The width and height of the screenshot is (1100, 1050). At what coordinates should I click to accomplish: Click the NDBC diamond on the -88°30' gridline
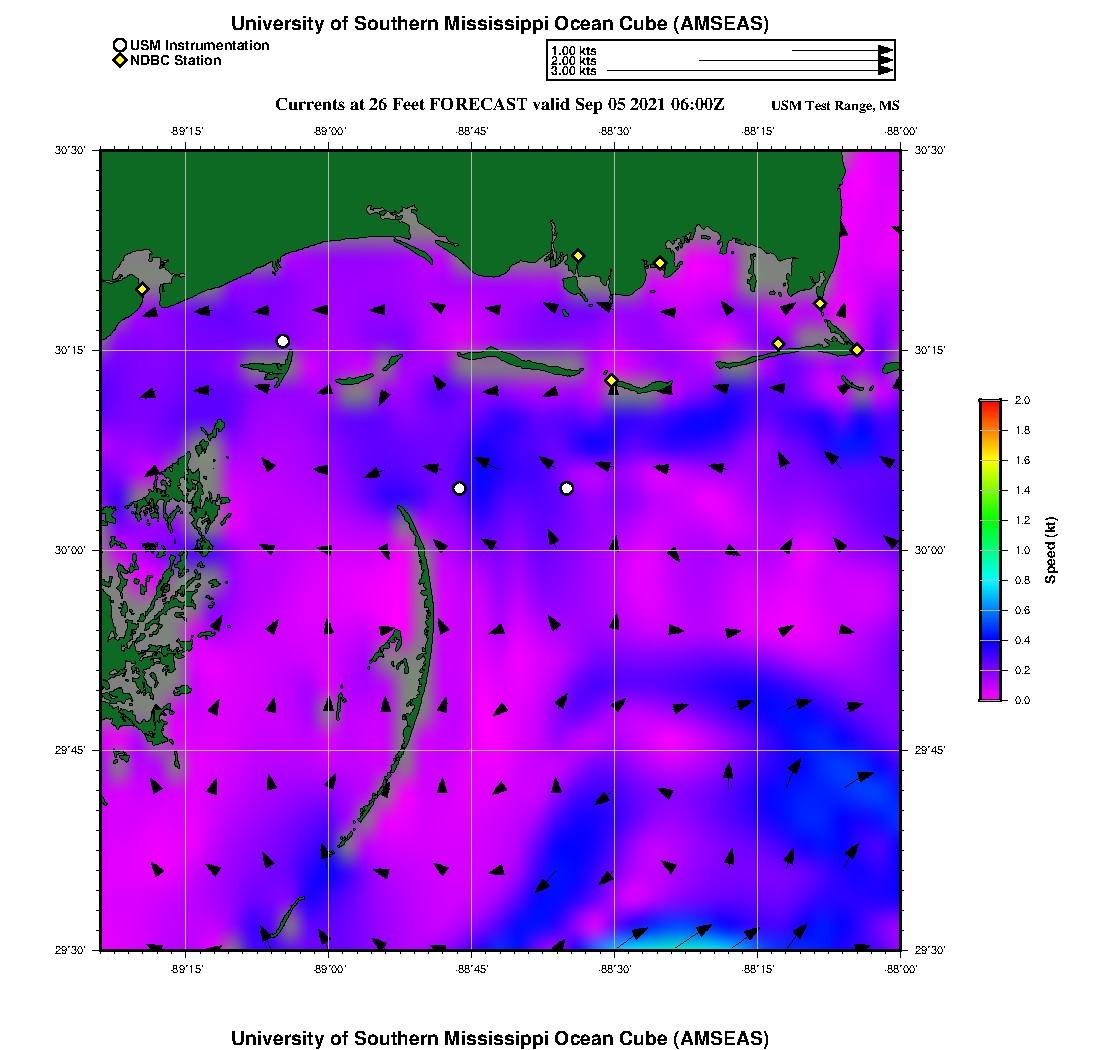point(611,380)
